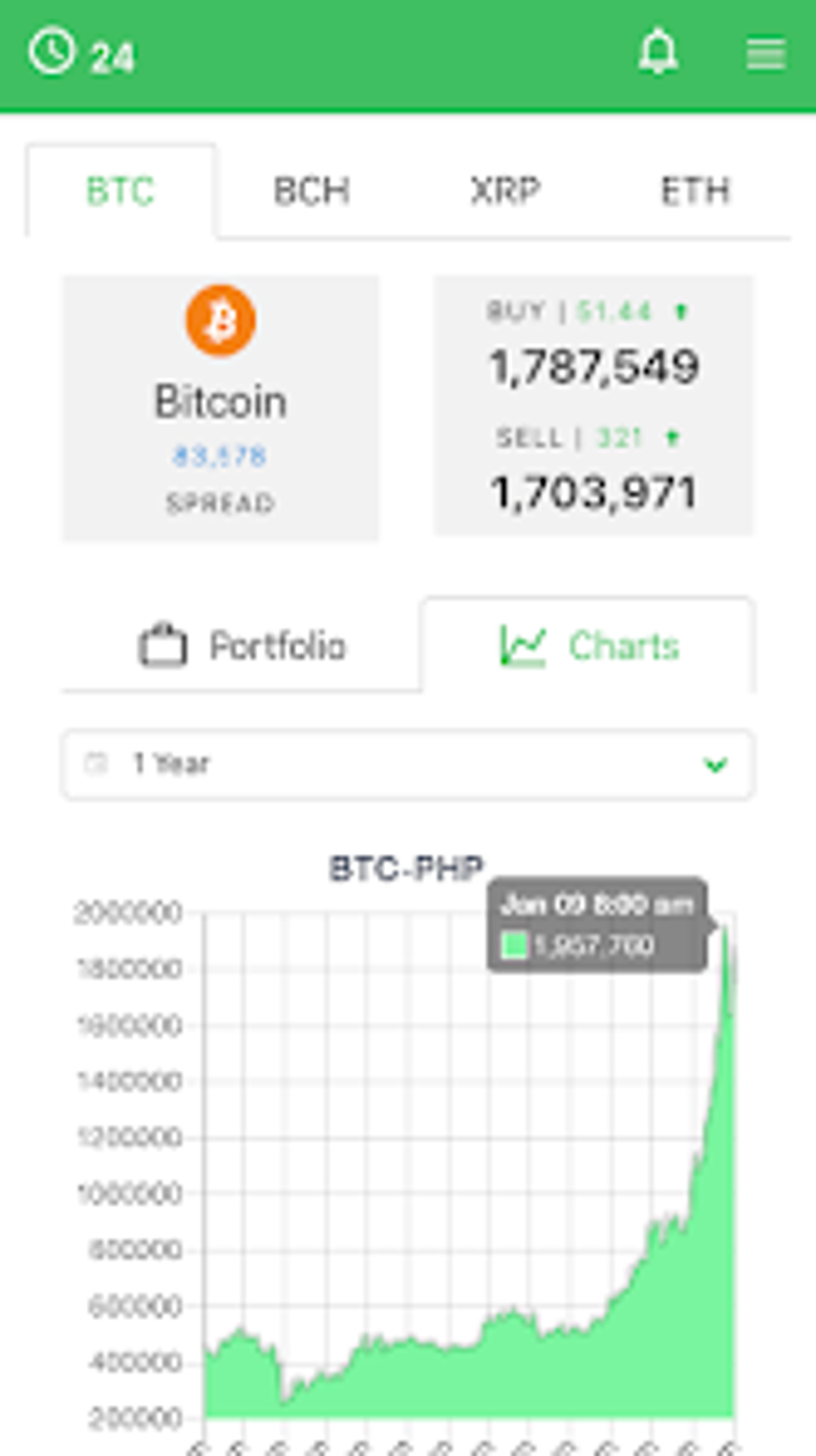Click the 83,578 spread value link

(220, 456)
